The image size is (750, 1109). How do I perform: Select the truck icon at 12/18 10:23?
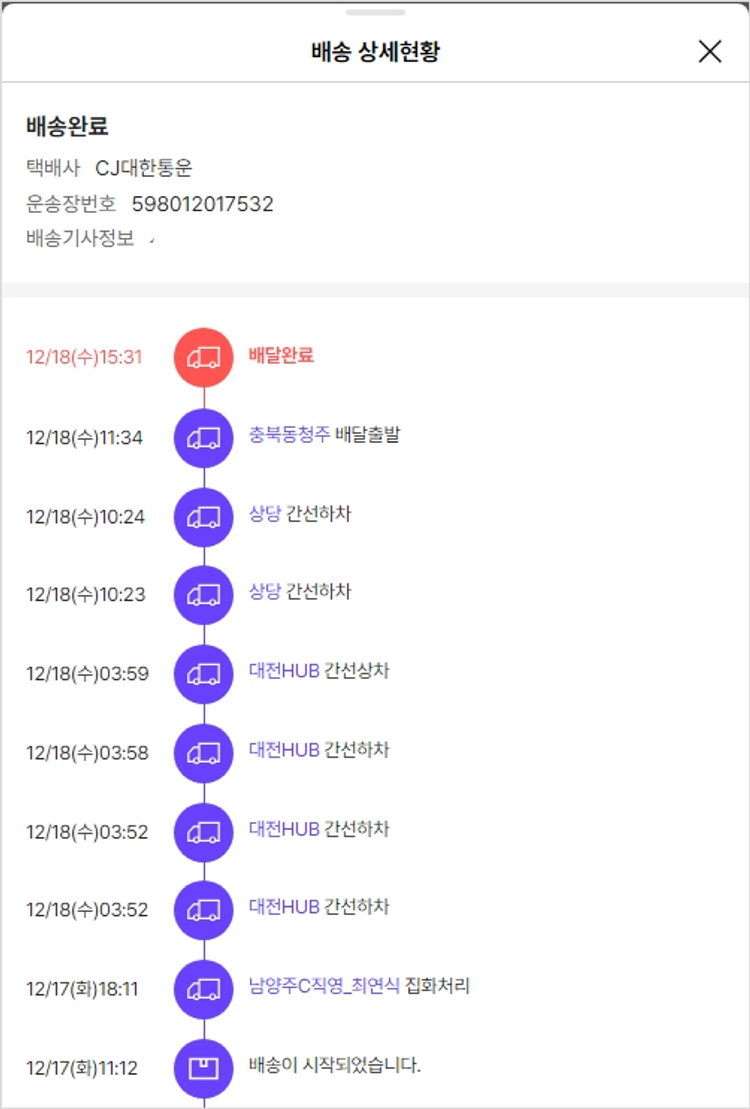tap(204, 594)
